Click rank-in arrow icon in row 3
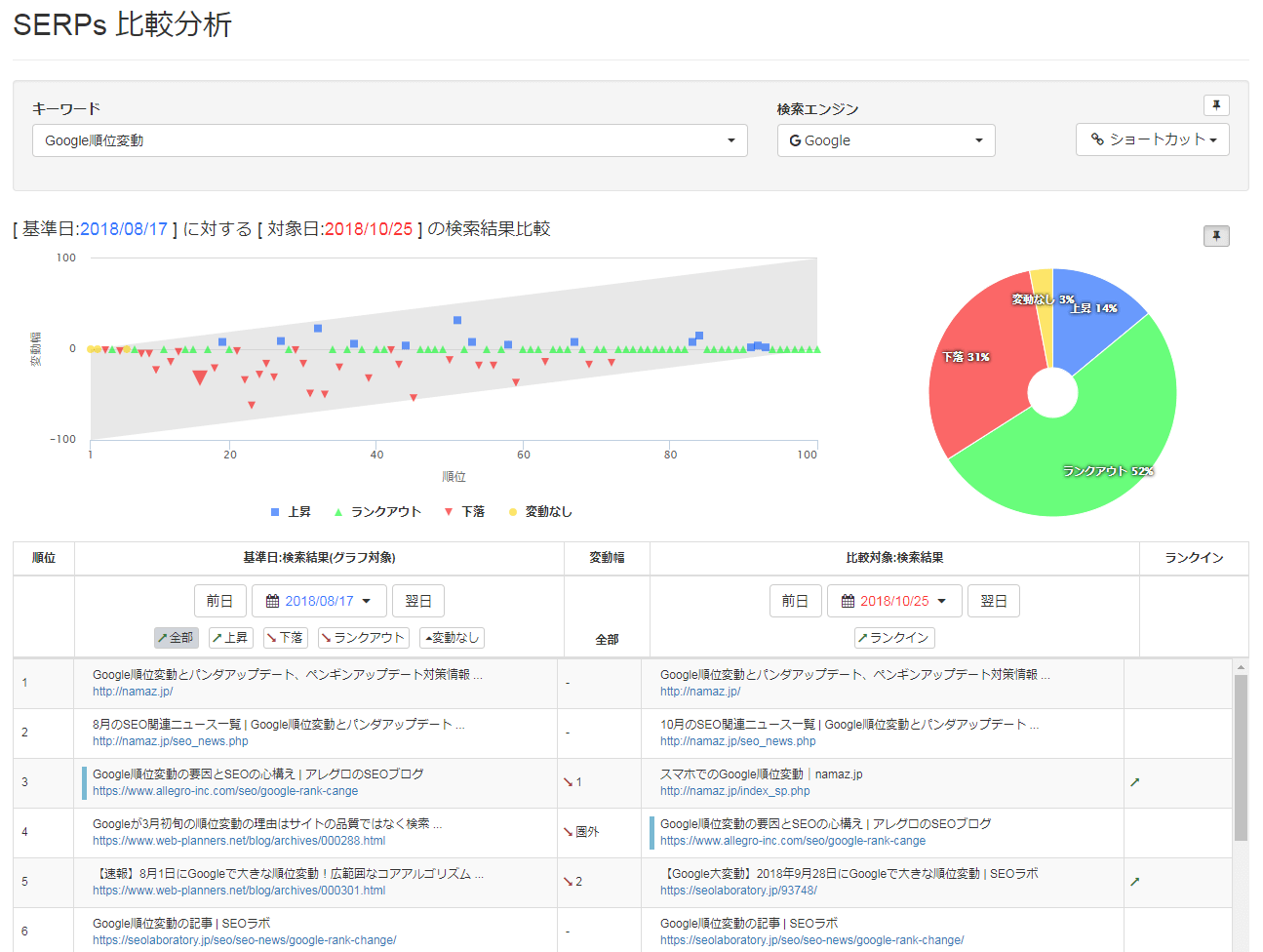This screenshot has height=952, width=1263. coord(1134,782)
